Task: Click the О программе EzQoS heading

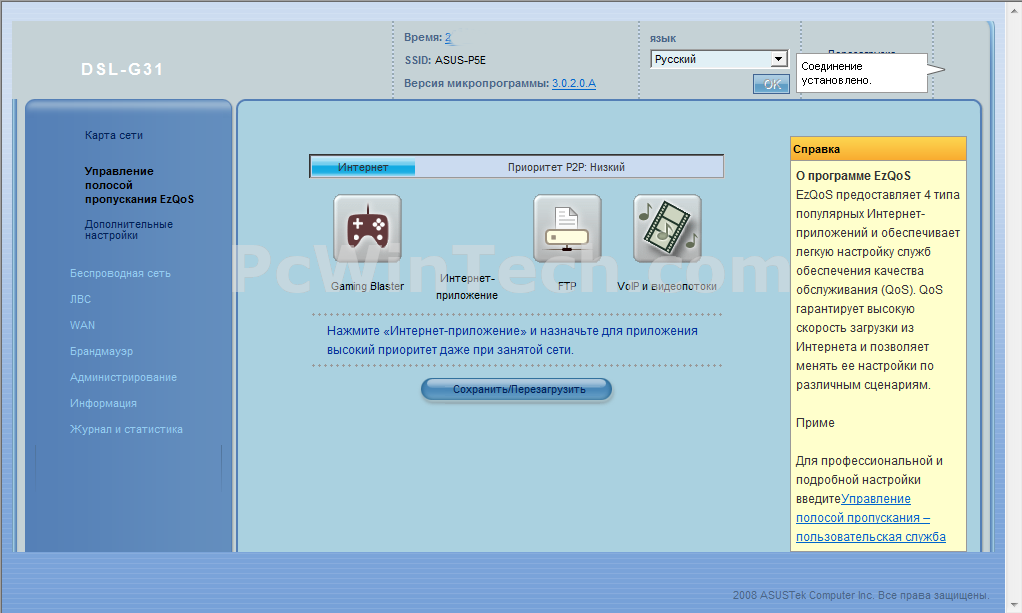Action: point(853,176)
